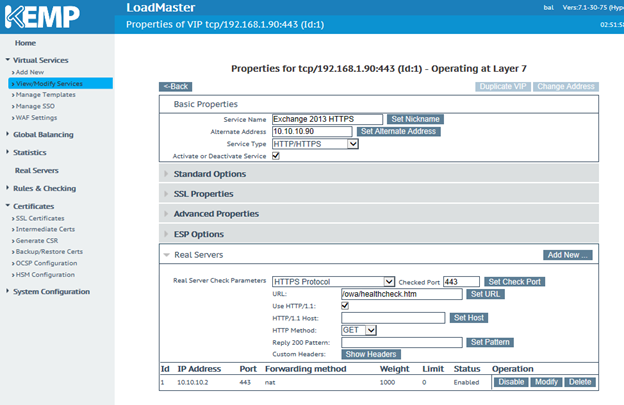This screenshot has height=405, width=624.
Task: Edit the Checked Port field
Action: [x=461, y=282]
